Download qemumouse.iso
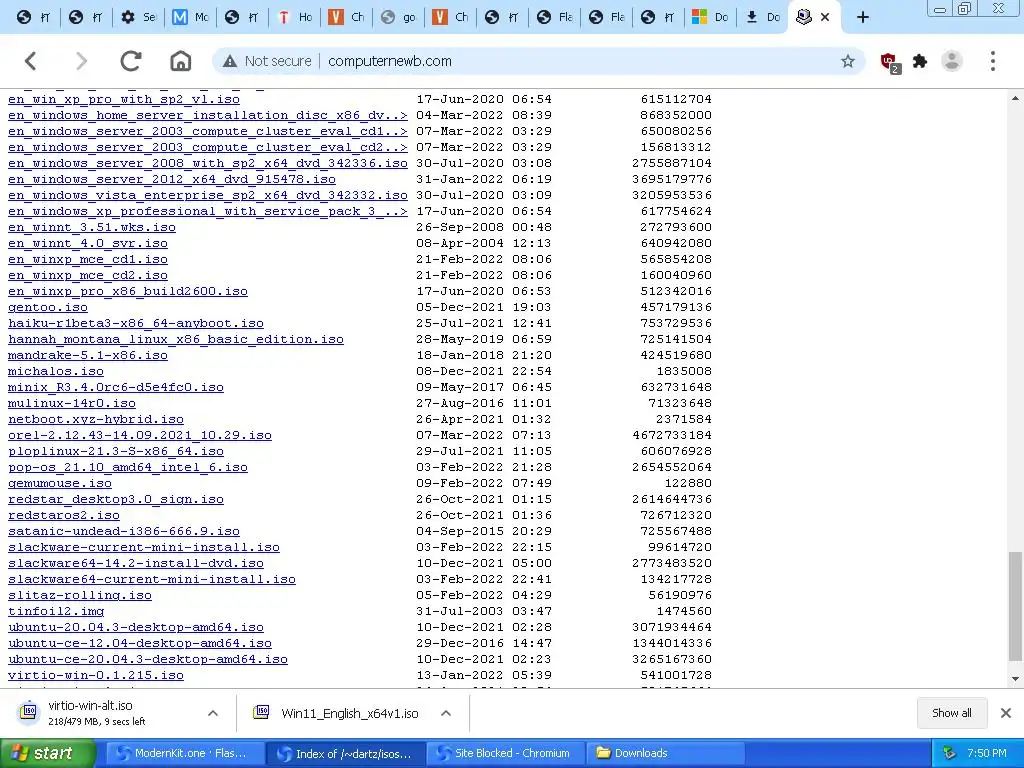 [59, 483]
